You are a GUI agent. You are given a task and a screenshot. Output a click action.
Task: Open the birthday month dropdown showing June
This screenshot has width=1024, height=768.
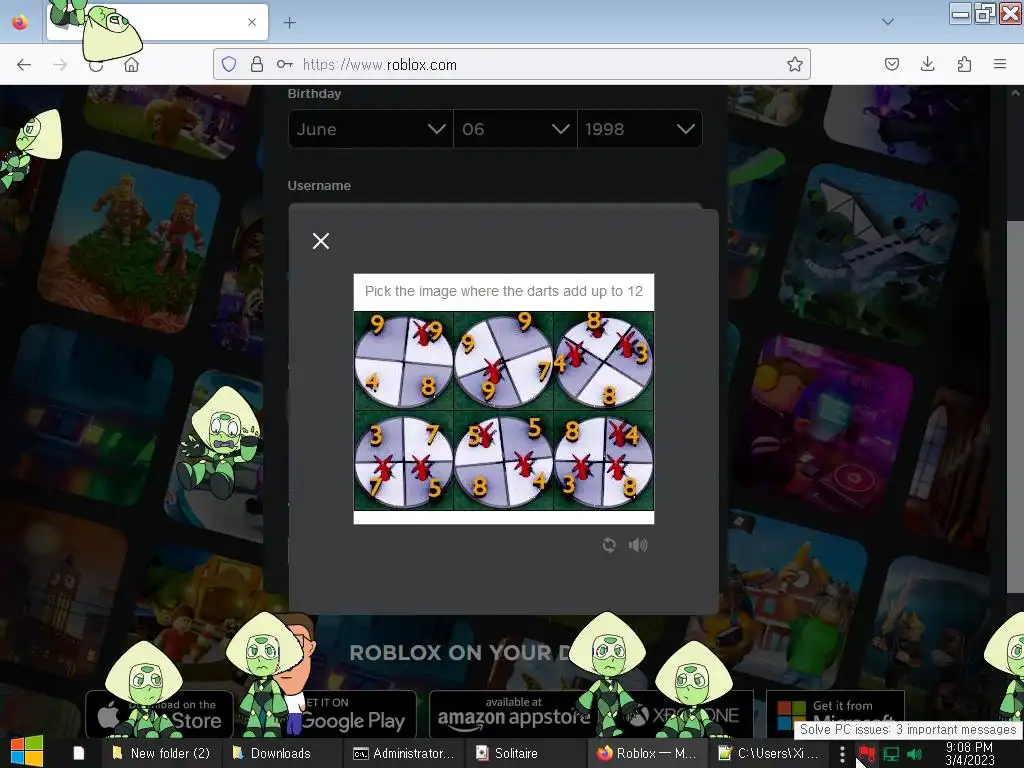click(370, 129)
